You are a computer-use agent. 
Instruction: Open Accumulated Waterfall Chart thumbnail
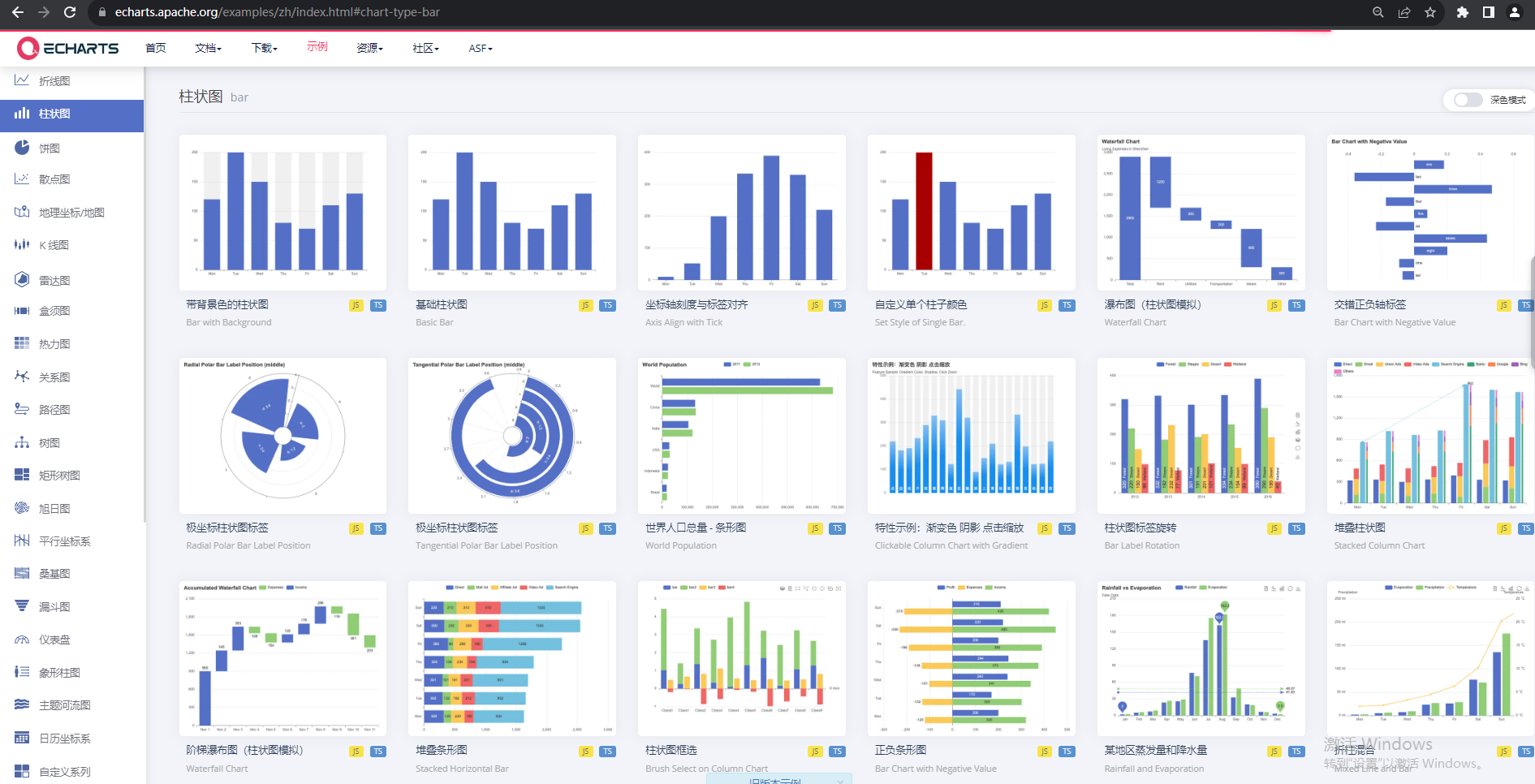point(282,658)
